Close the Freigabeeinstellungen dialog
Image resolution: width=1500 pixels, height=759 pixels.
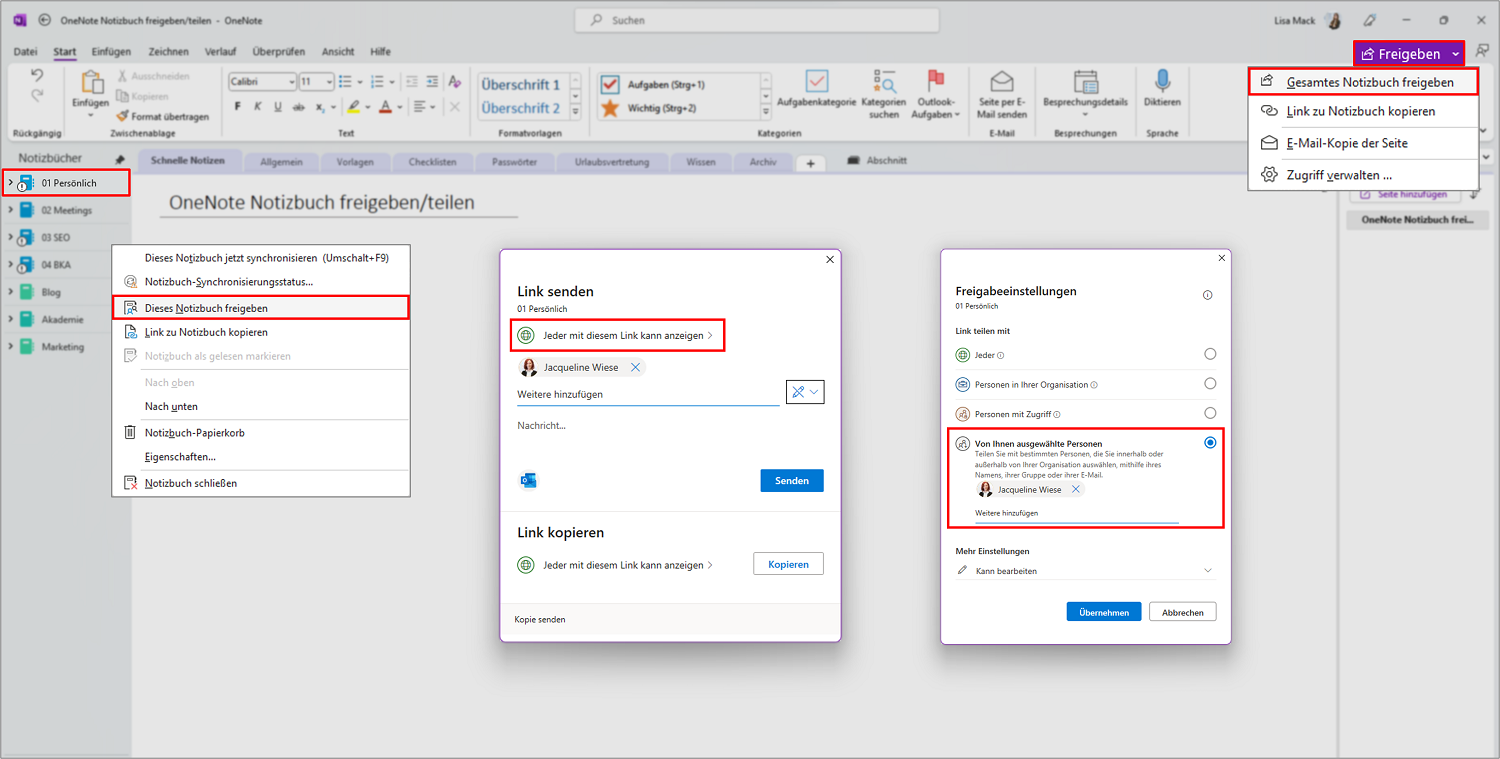coord(1221,258)
